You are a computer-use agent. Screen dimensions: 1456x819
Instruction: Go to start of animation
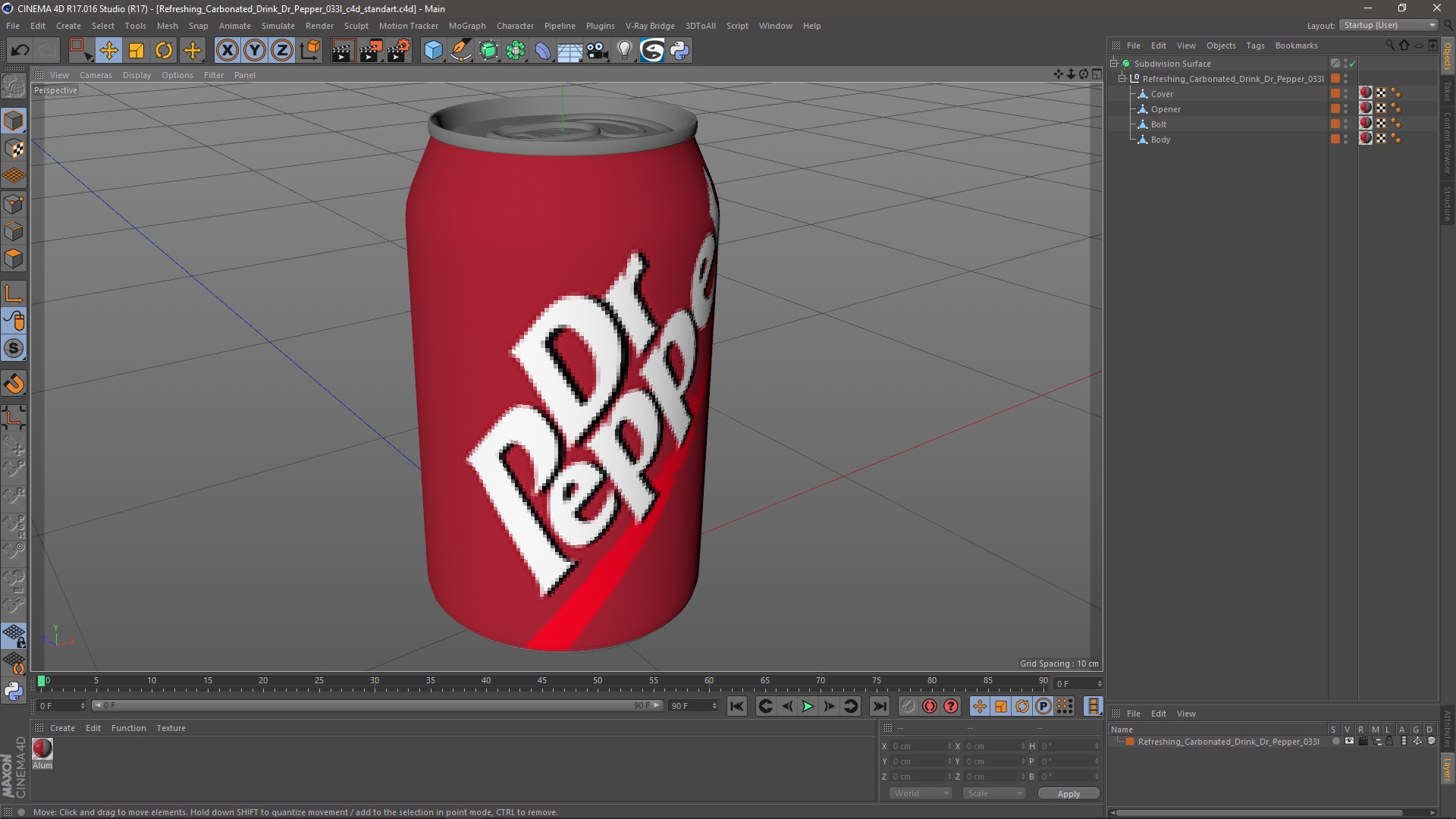[736, 707]
